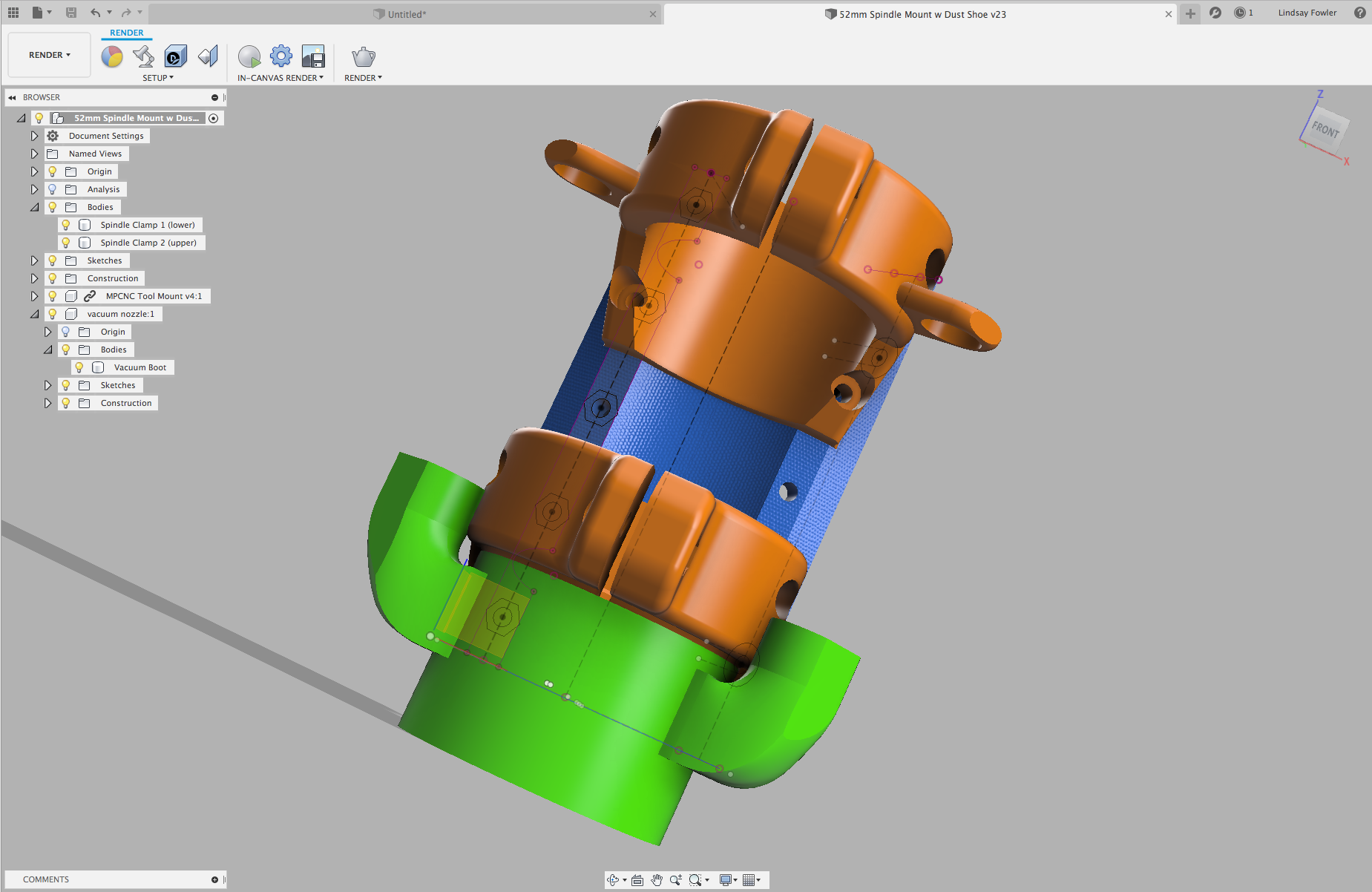This screenshot has height=892, width=1372.
Task: Select the Decal tool icon
Action: coord(176,56)
